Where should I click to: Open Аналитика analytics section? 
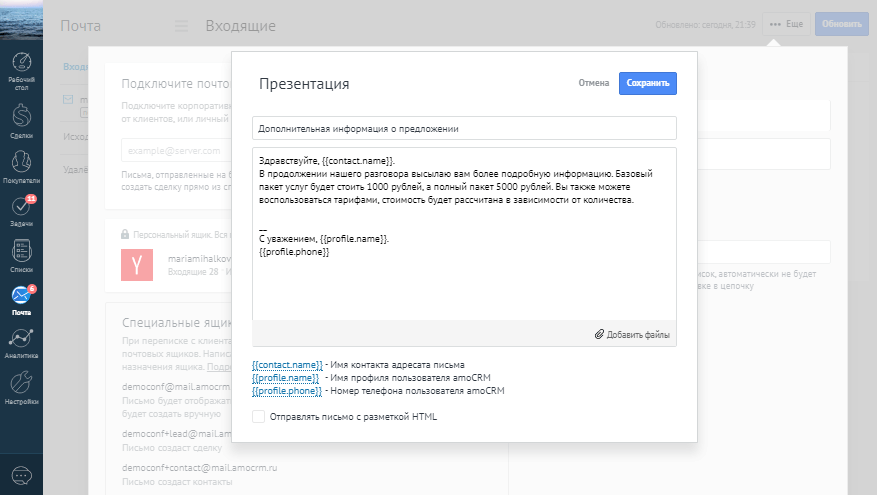21,343
